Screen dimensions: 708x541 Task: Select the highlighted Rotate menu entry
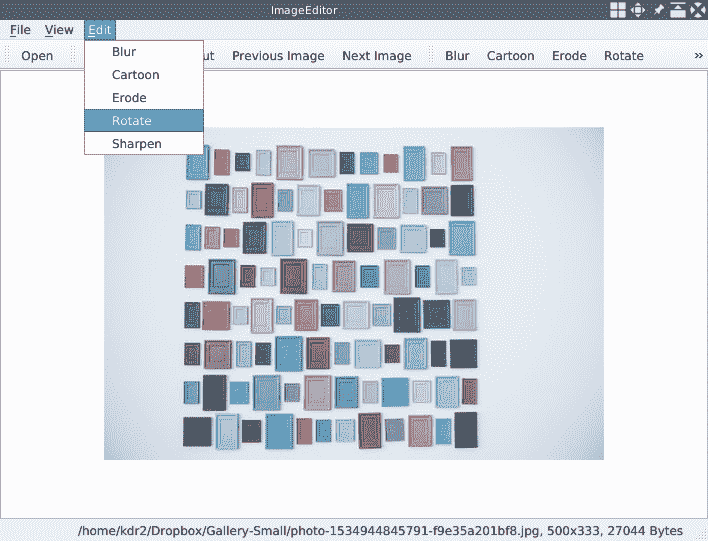(132, 121)
